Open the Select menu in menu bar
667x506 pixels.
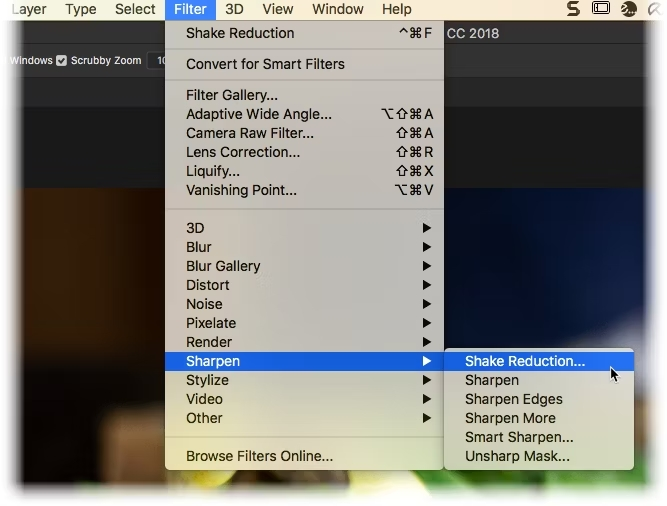pos(135,9)
